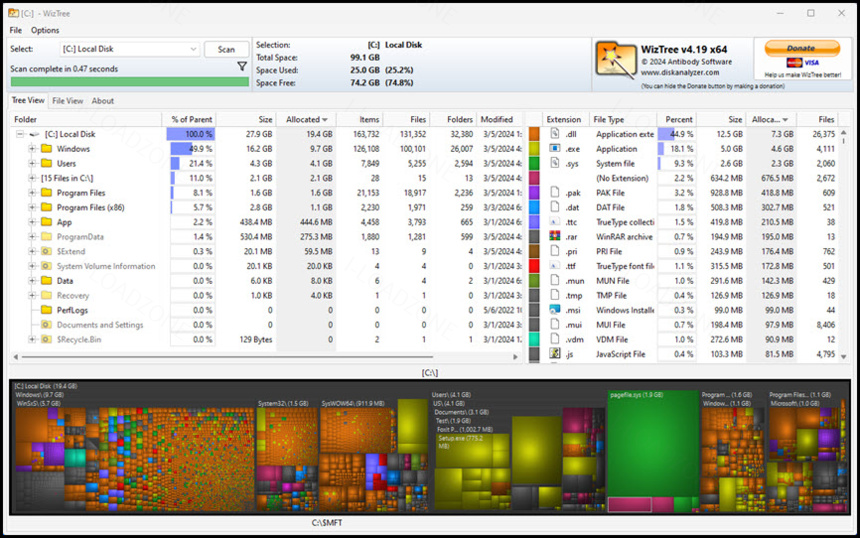Viewport: 860px width, 538px height.
Task: Expand the Program Files (x86) node
Action: (32, 207)
